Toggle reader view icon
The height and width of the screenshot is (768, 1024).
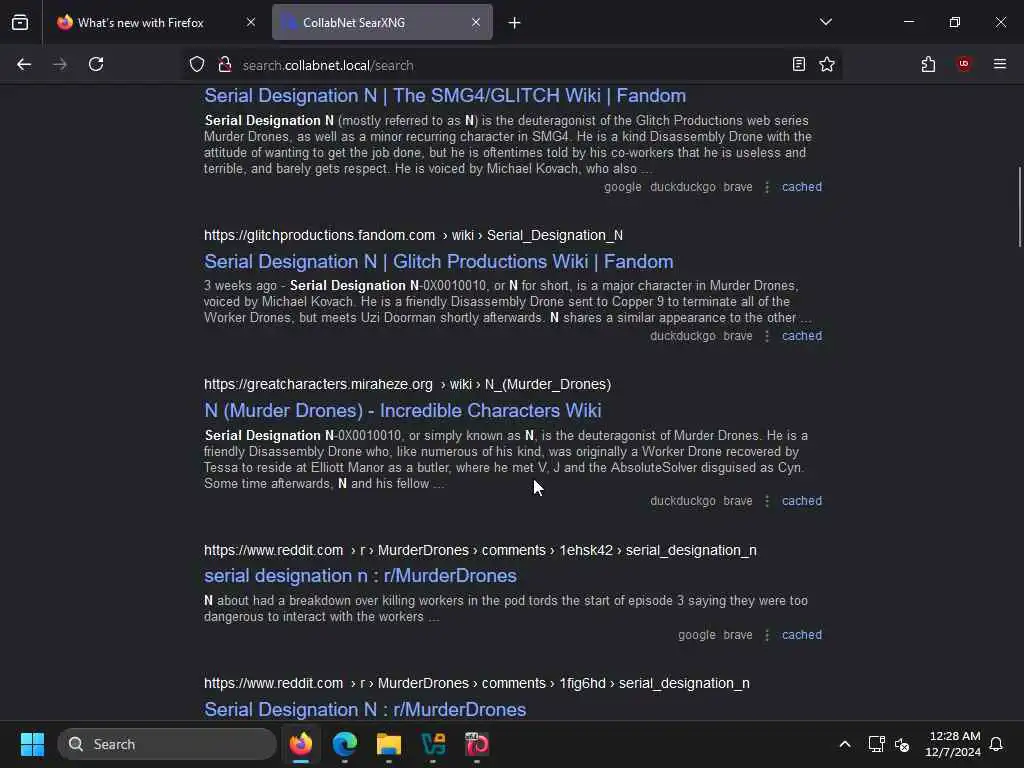(x=798, y=64)
